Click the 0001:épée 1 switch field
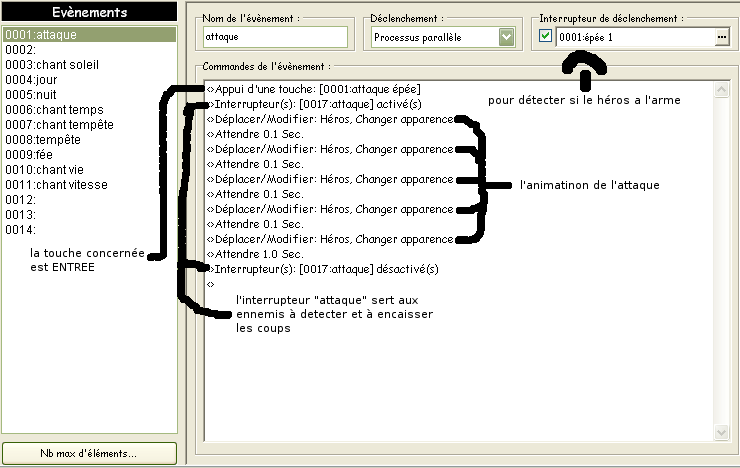This screenshot has height=468, width=740. 635,37
